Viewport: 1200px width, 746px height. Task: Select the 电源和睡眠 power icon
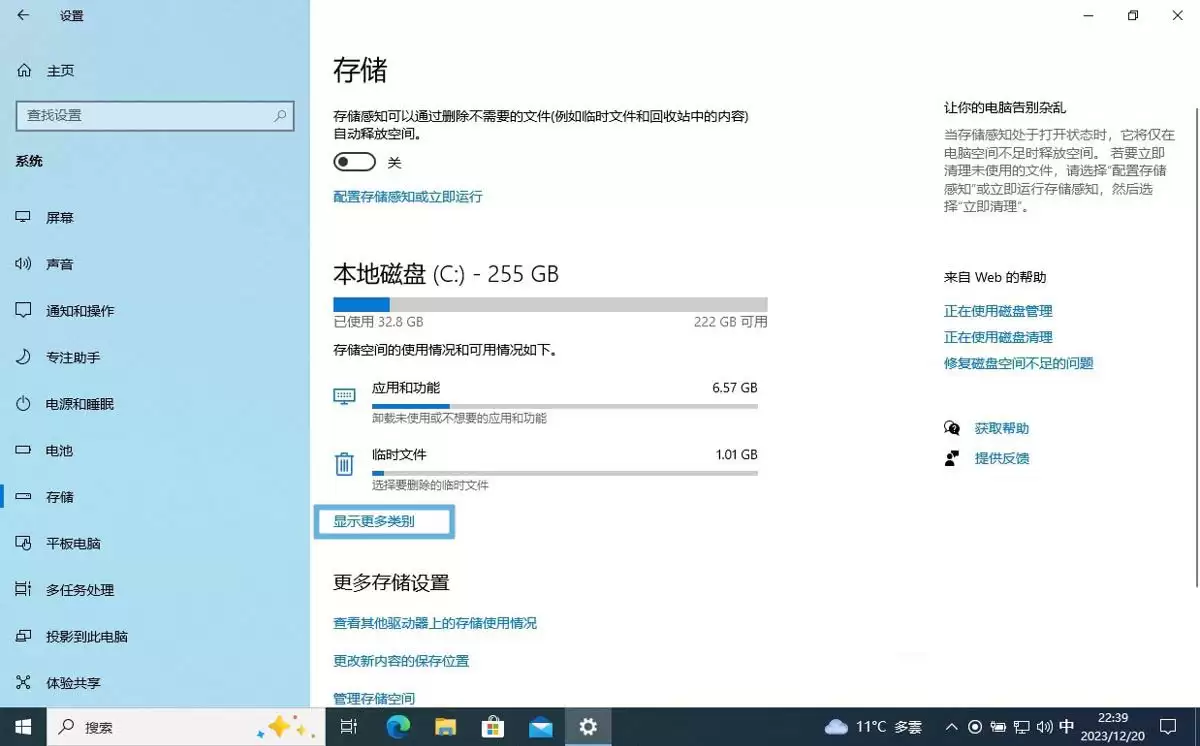(24, 404)
